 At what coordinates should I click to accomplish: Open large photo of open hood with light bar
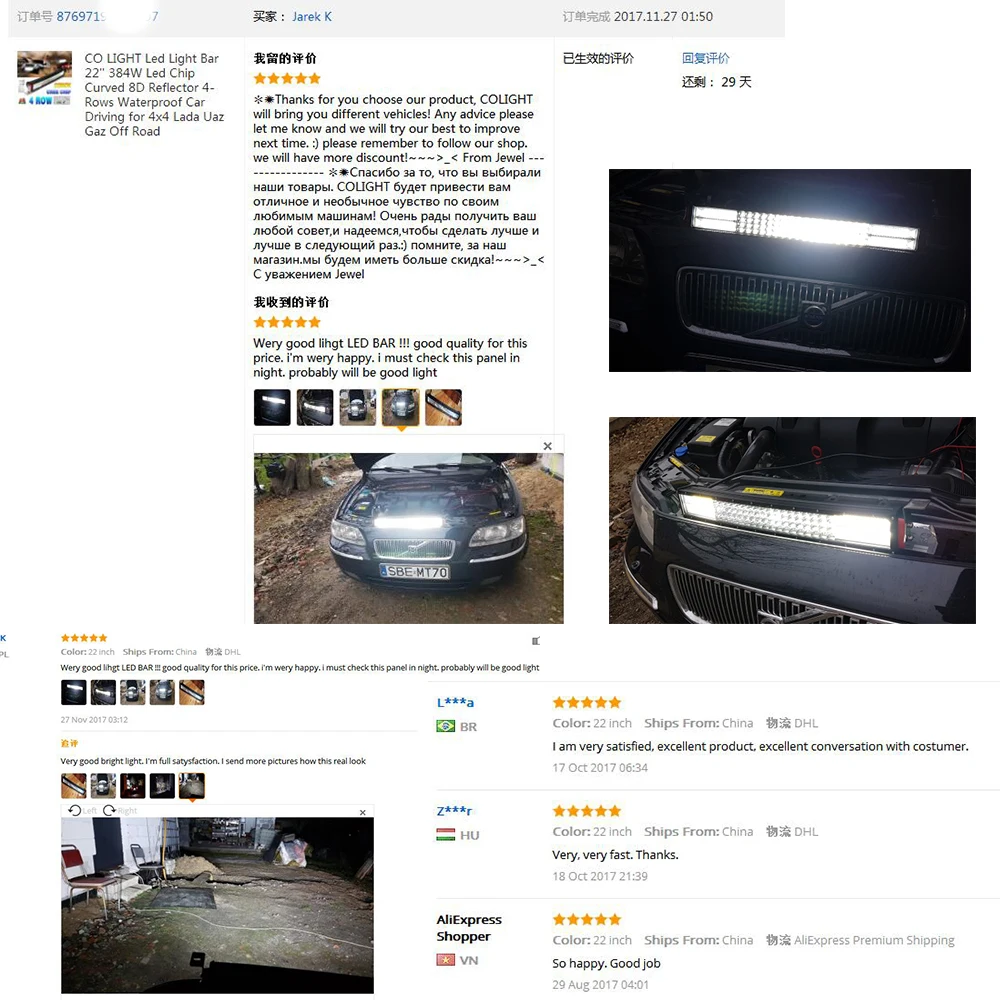click(x=792, y=520)
